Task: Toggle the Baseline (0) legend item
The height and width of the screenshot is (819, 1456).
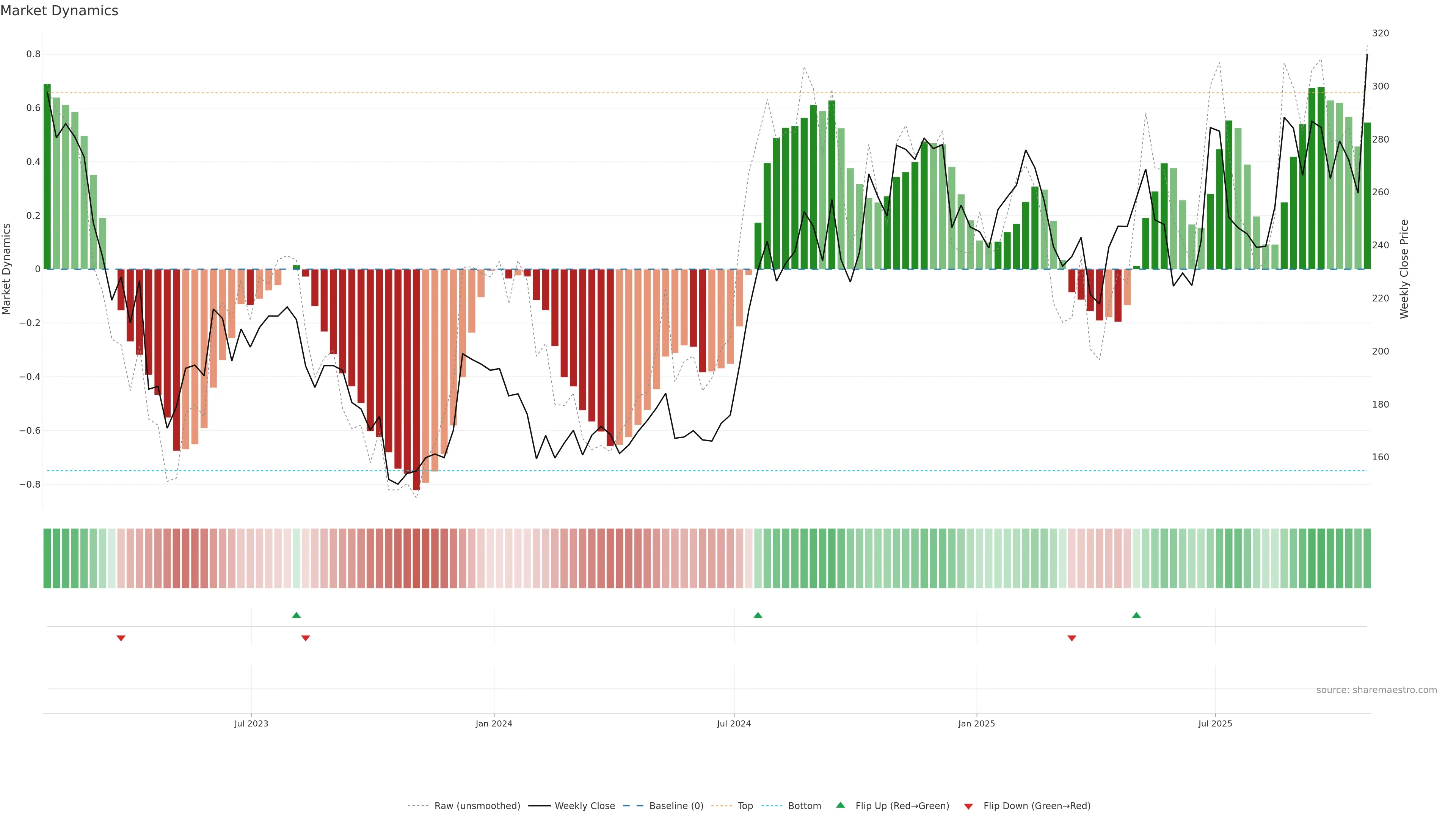Action: (676, 806)
